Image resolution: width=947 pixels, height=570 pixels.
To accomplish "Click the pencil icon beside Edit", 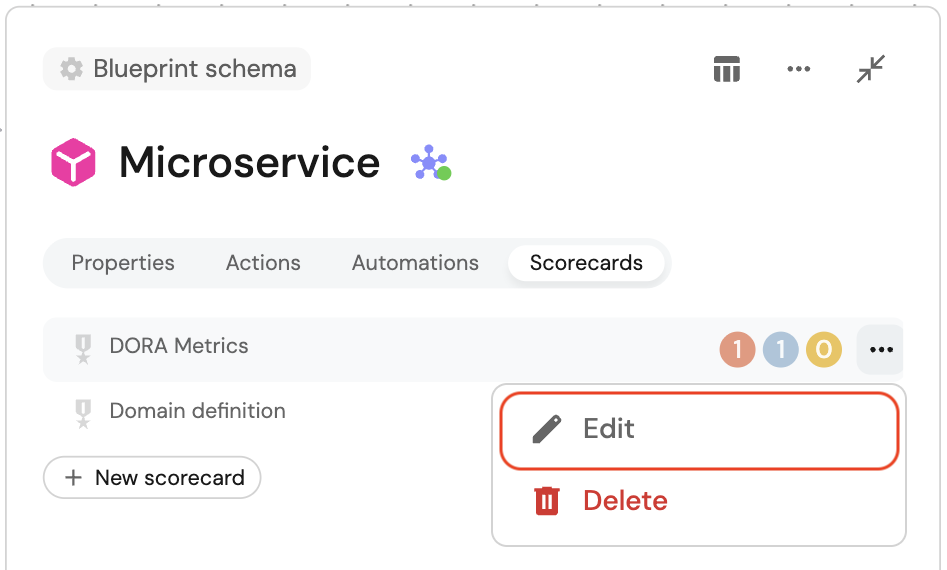I will coord(546,429).
